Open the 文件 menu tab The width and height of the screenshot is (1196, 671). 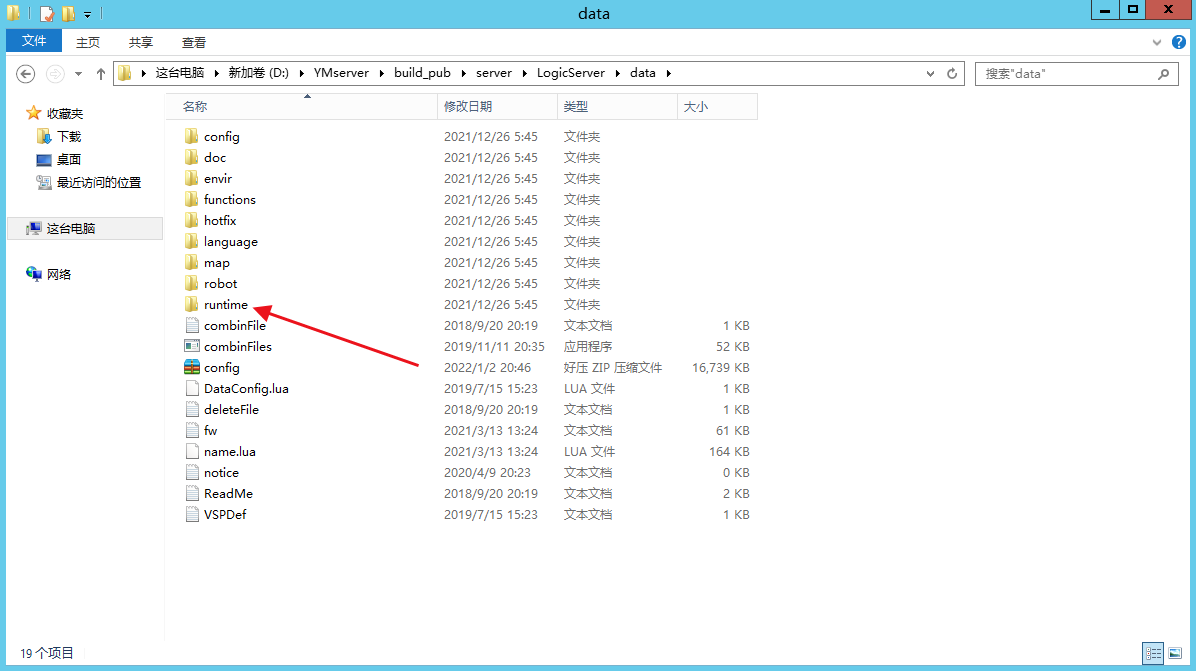(x=34, y=41)
